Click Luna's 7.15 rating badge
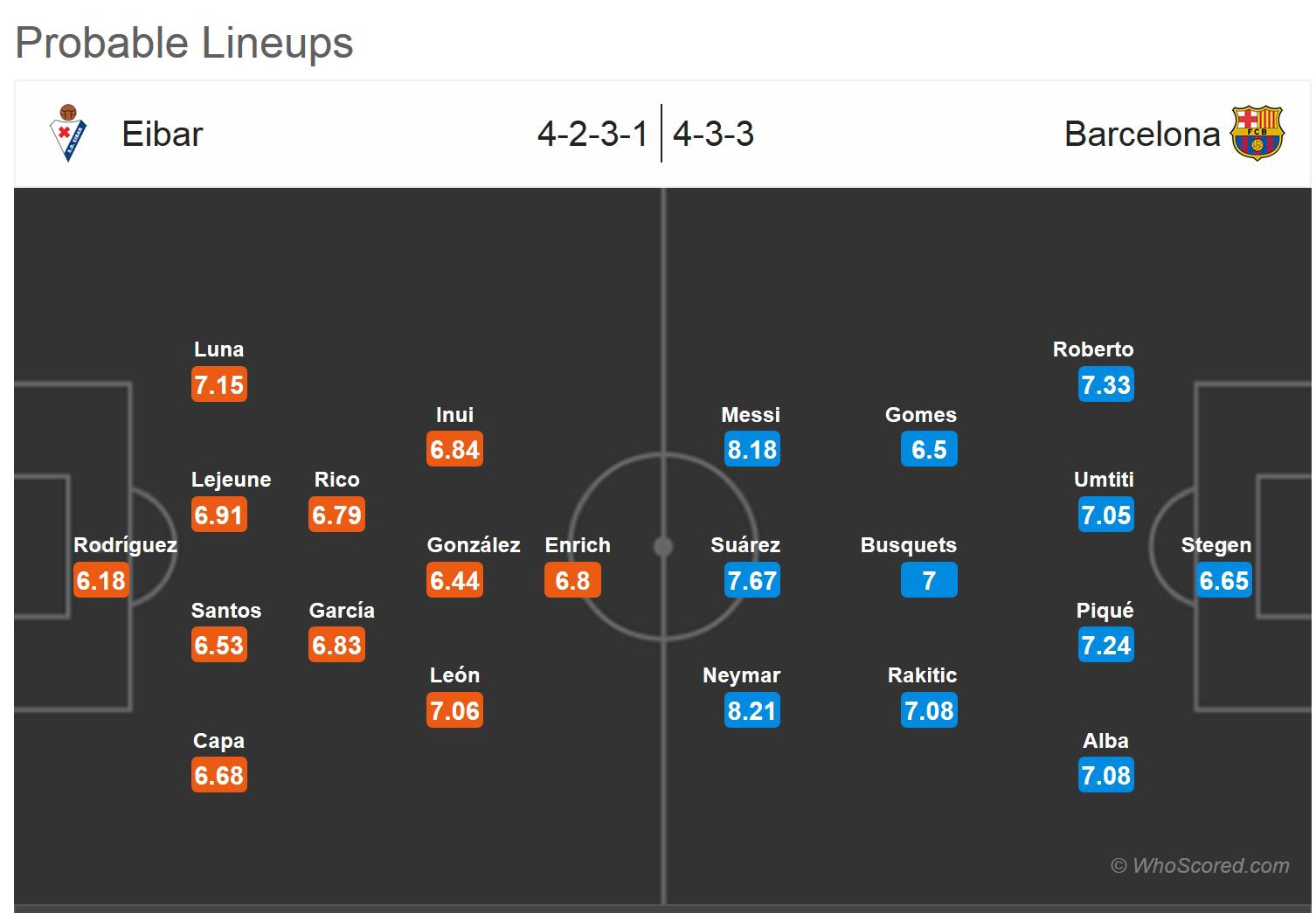1316x913 pixels. click(219, 385)
